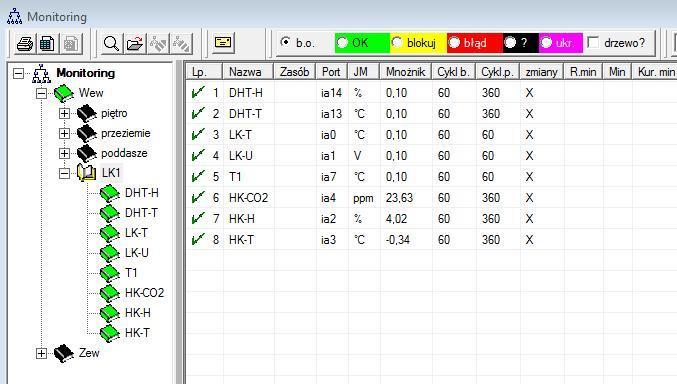
Task: Select the T1 label in tree
Action: tap(131, 273)
